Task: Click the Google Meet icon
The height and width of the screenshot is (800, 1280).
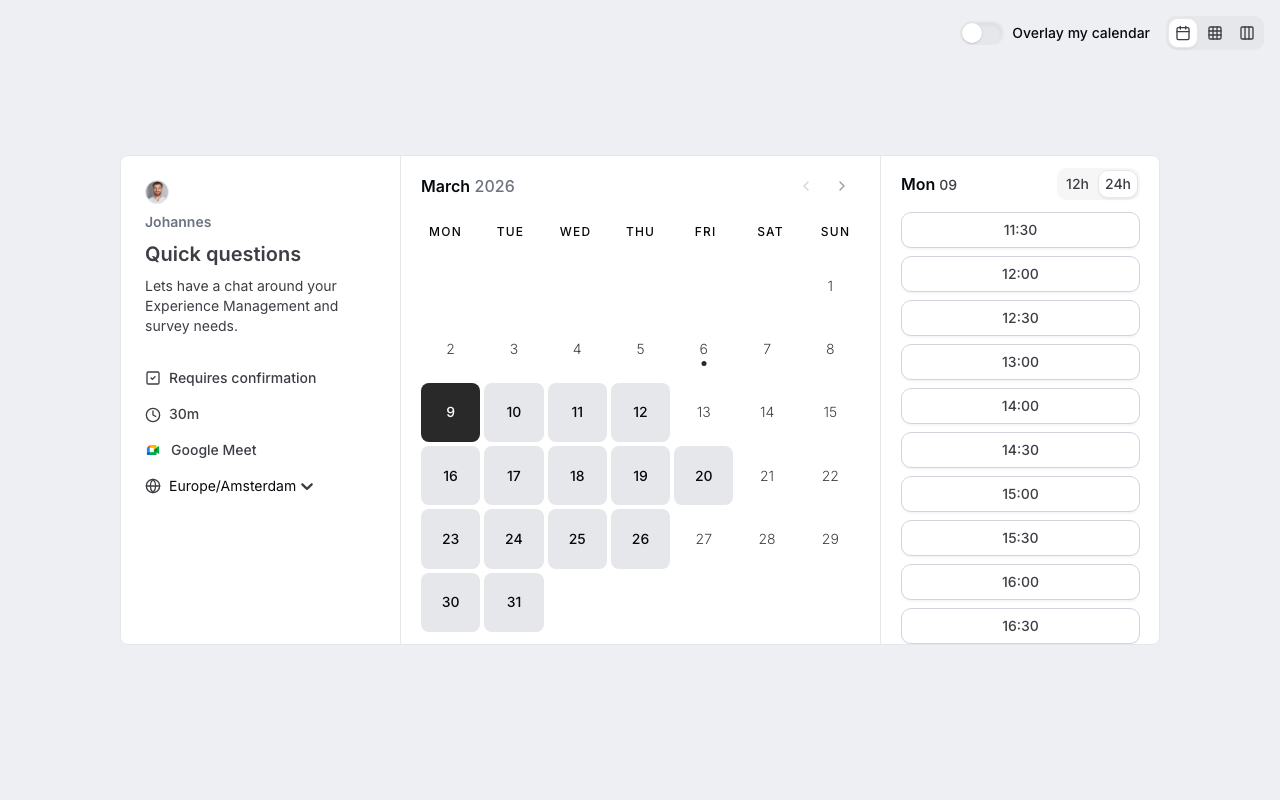Action: (x=152, y=450)
